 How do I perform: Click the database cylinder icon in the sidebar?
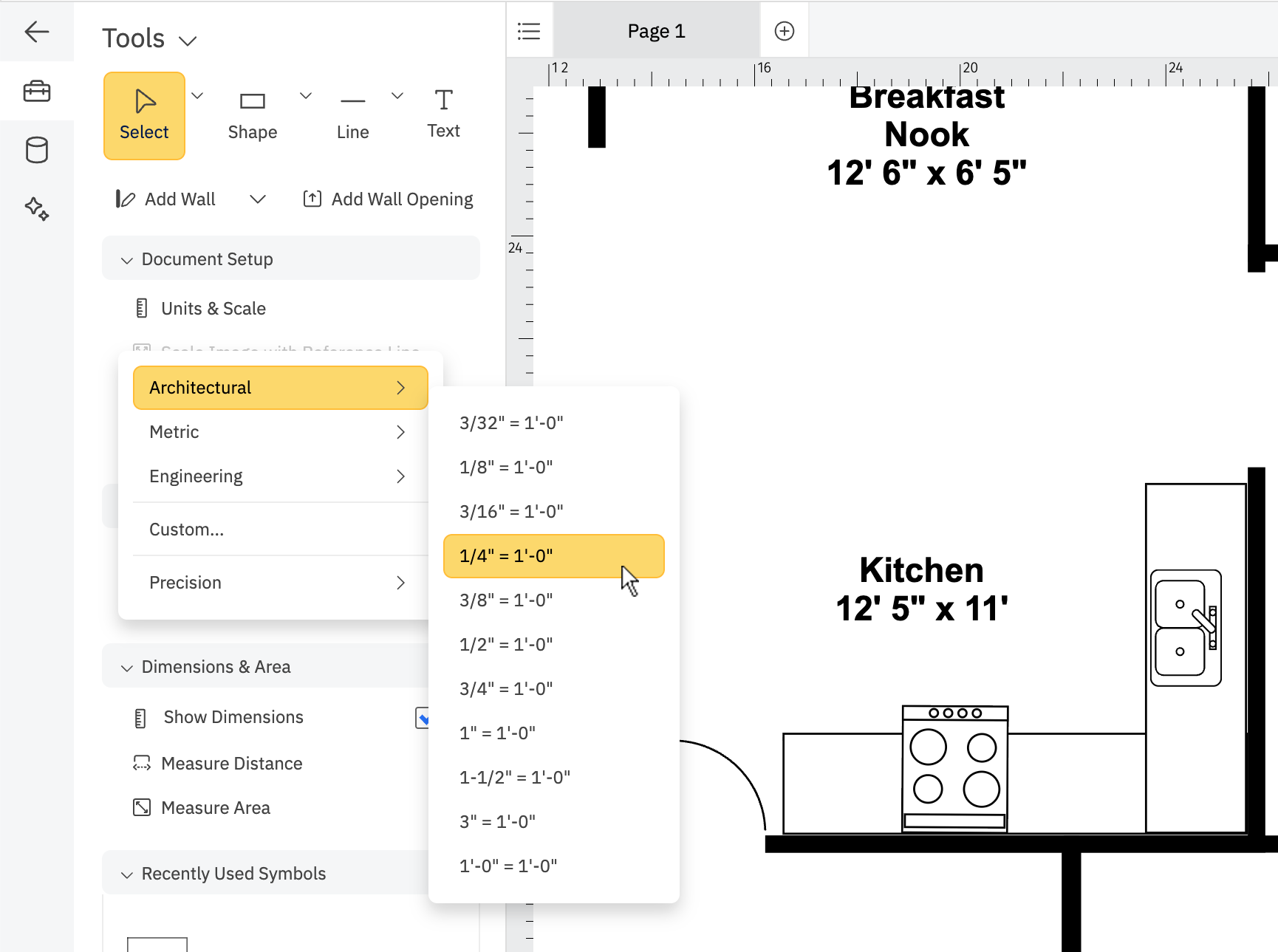click(x=37, y=149)
